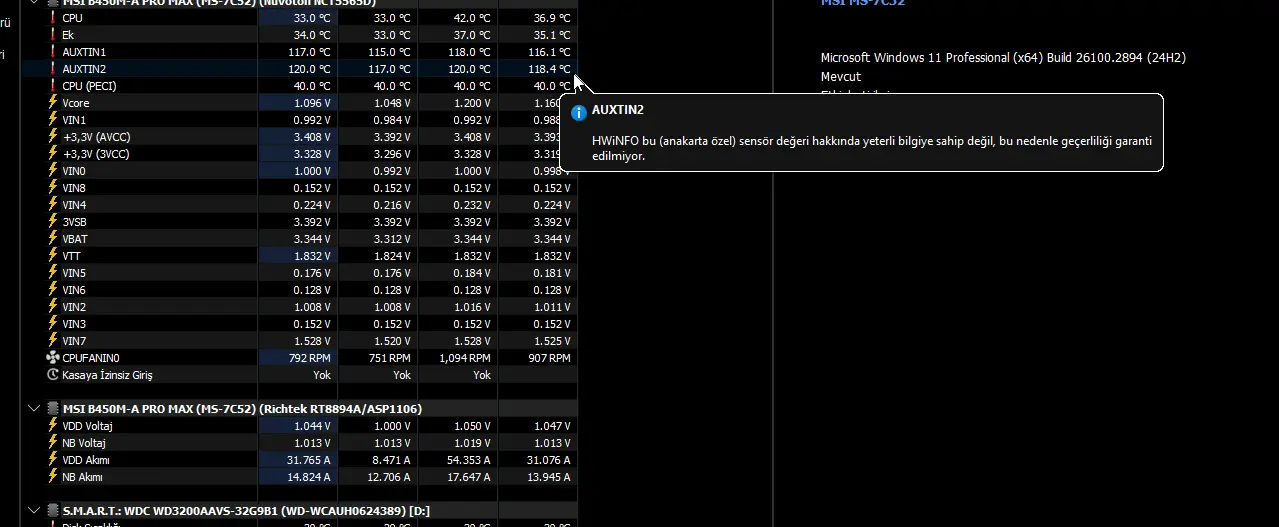The width and height of the screenshot is (1279, 527).
Task: Click the VDD Voltaj lightning icon
Action: [53, 426]
